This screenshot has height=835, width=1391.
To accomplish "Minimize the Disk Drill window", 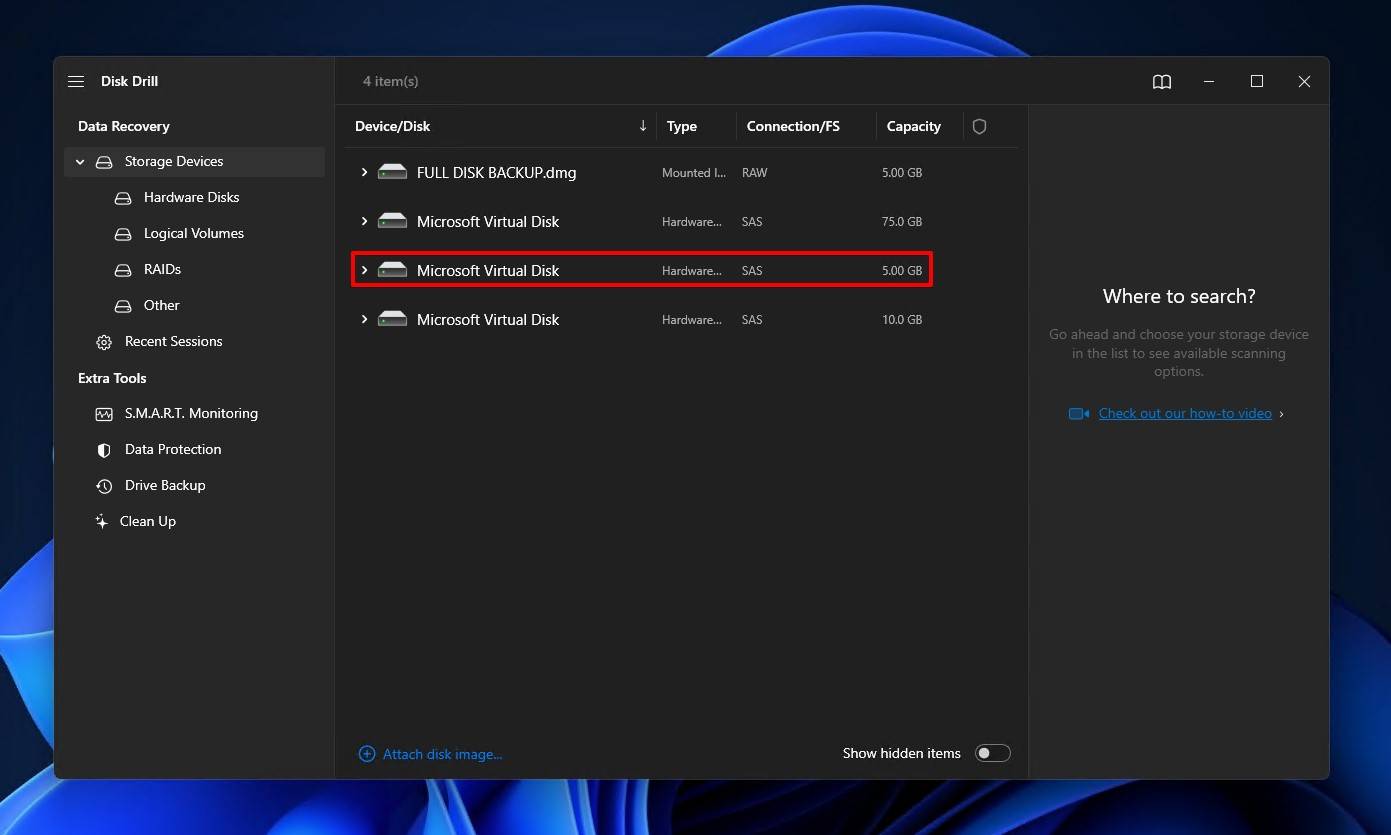I will click(x=1210, y=82).
